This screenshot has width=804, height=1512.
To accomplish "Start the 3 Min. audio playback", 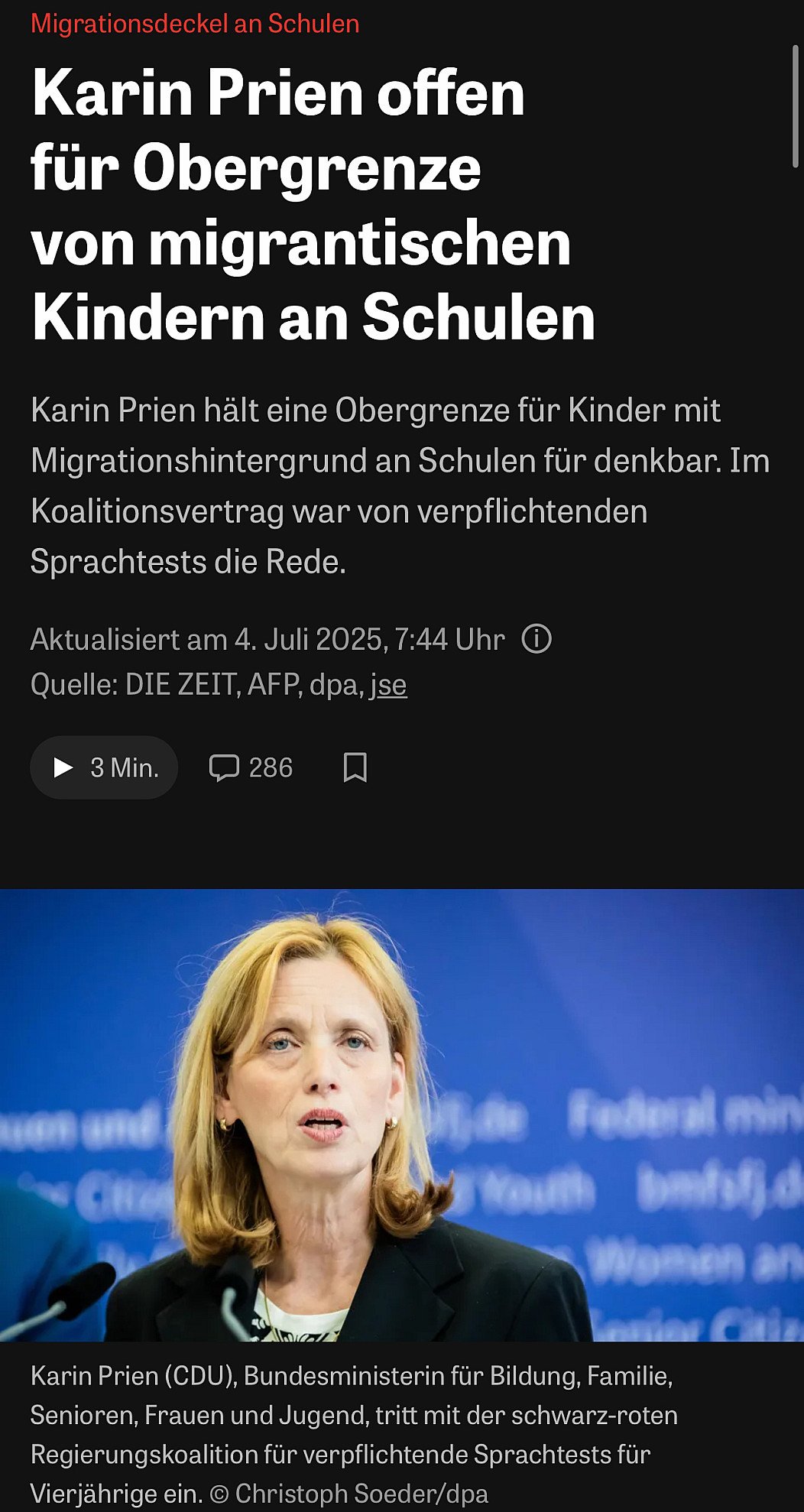I will point(104,767).
